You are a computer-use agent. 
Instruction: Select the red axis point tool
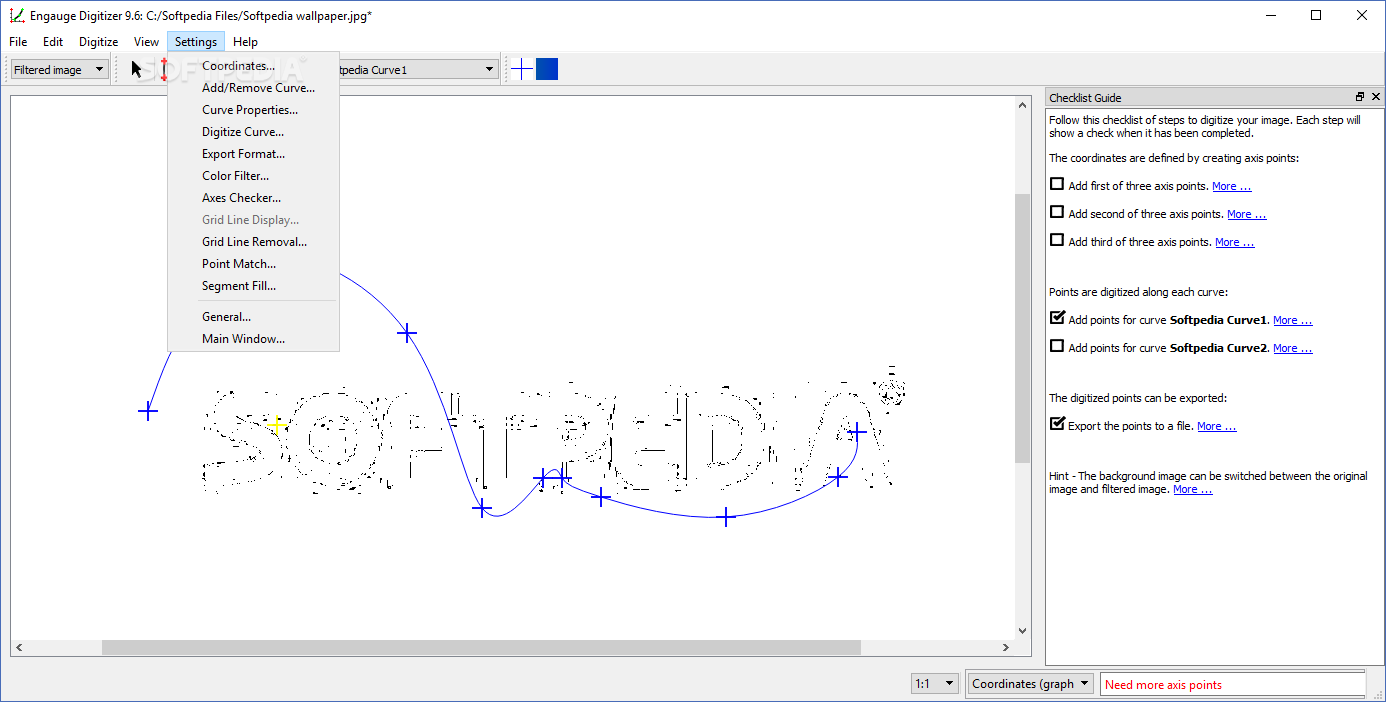click(x=163, y=69)
